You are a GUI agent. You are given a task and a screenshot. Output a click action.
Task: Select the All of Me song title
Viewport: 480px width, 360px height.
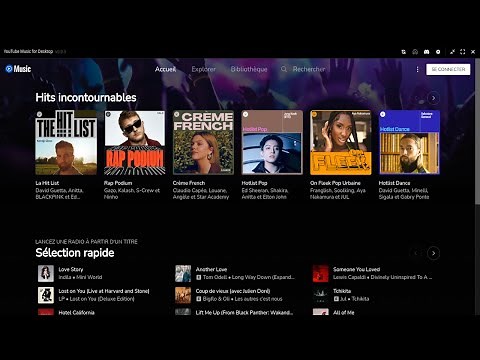[343, 312]
